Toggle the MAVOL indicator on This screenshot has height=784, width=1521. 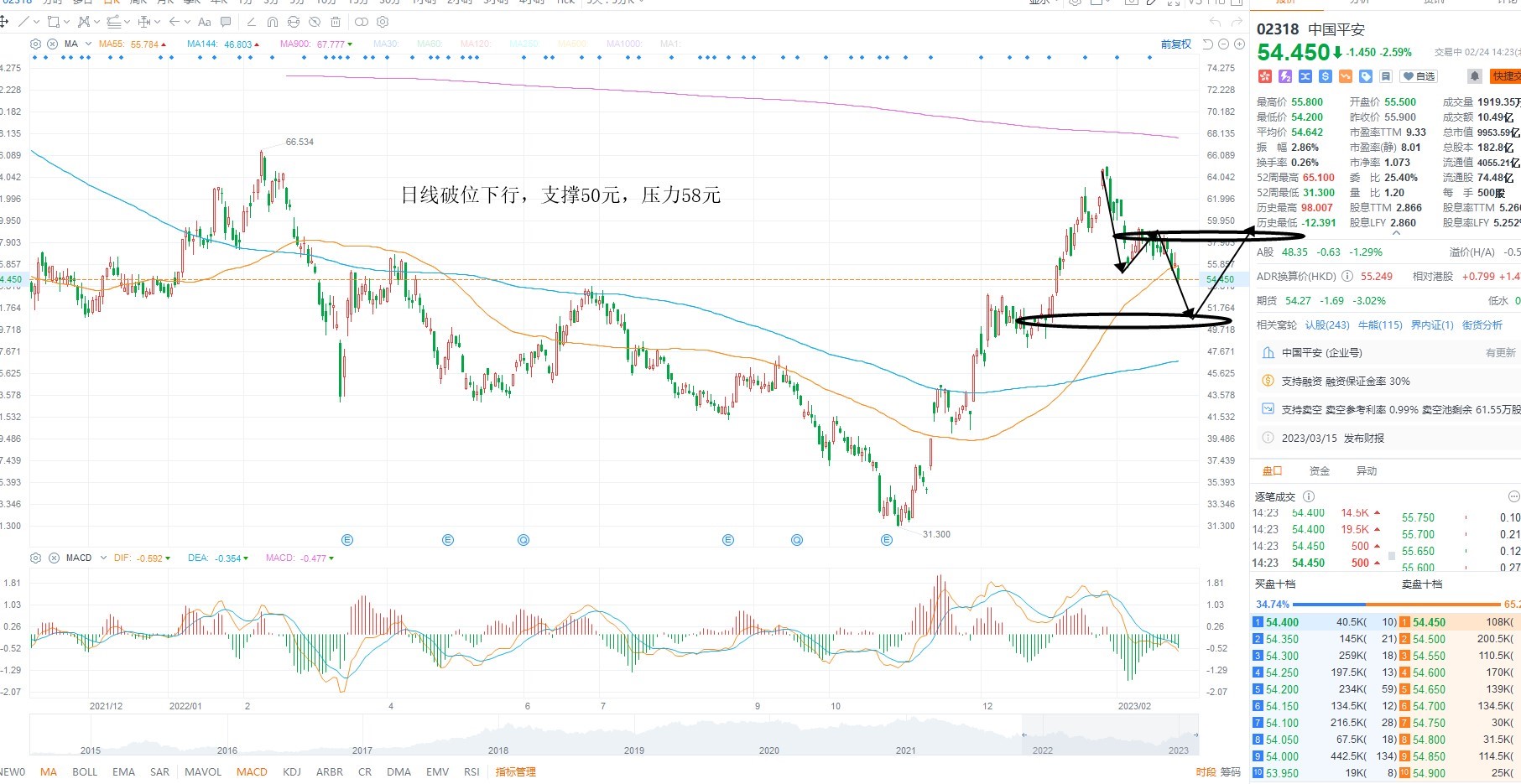(x=203, y=771)
